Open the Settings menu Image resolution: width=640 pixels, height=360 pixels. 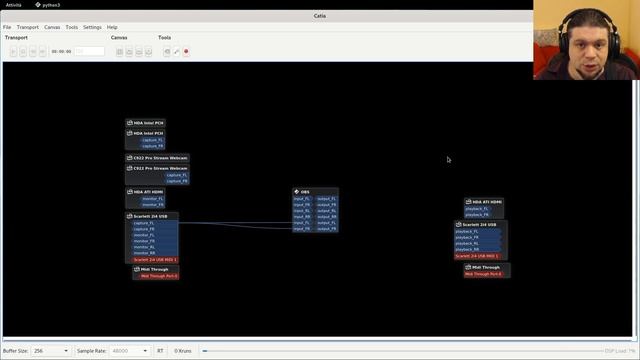pos(92,27)
